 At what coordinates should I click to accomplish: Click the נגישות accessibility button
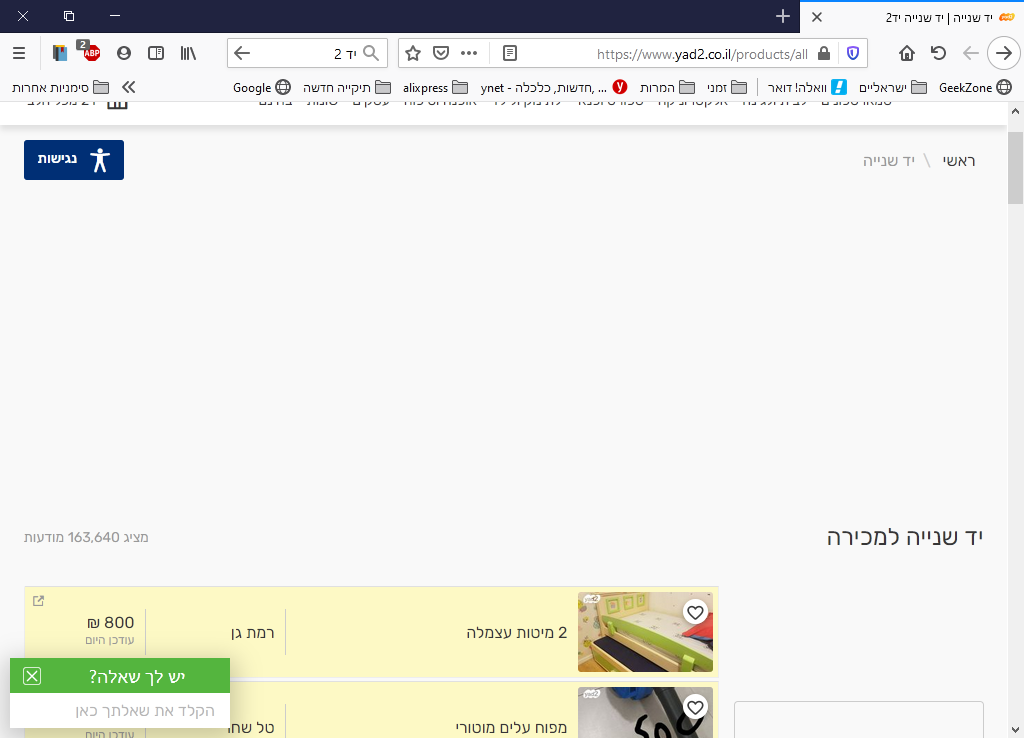[x=74, y=160]
